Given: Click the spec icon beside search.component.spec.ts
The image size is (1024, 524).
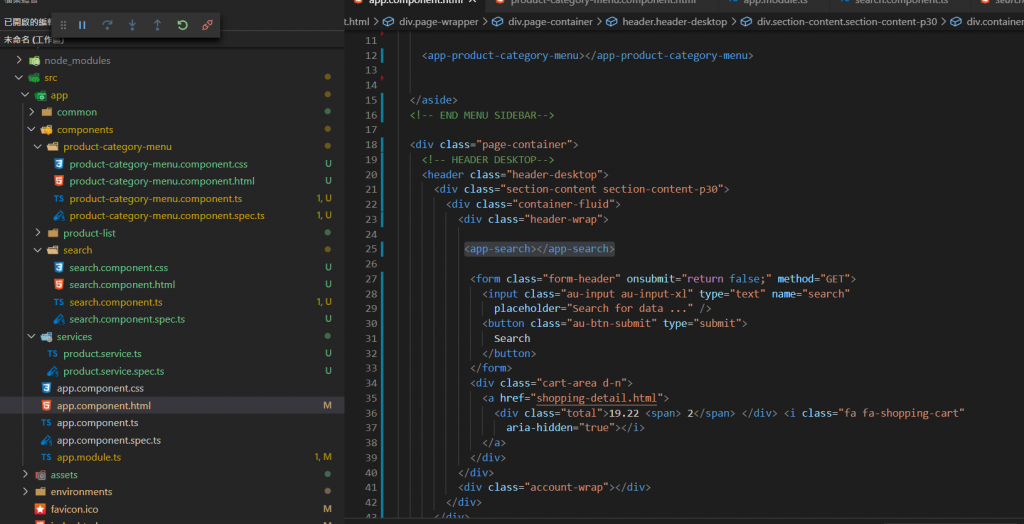Looking at the screenshot, I should (59, 319).
